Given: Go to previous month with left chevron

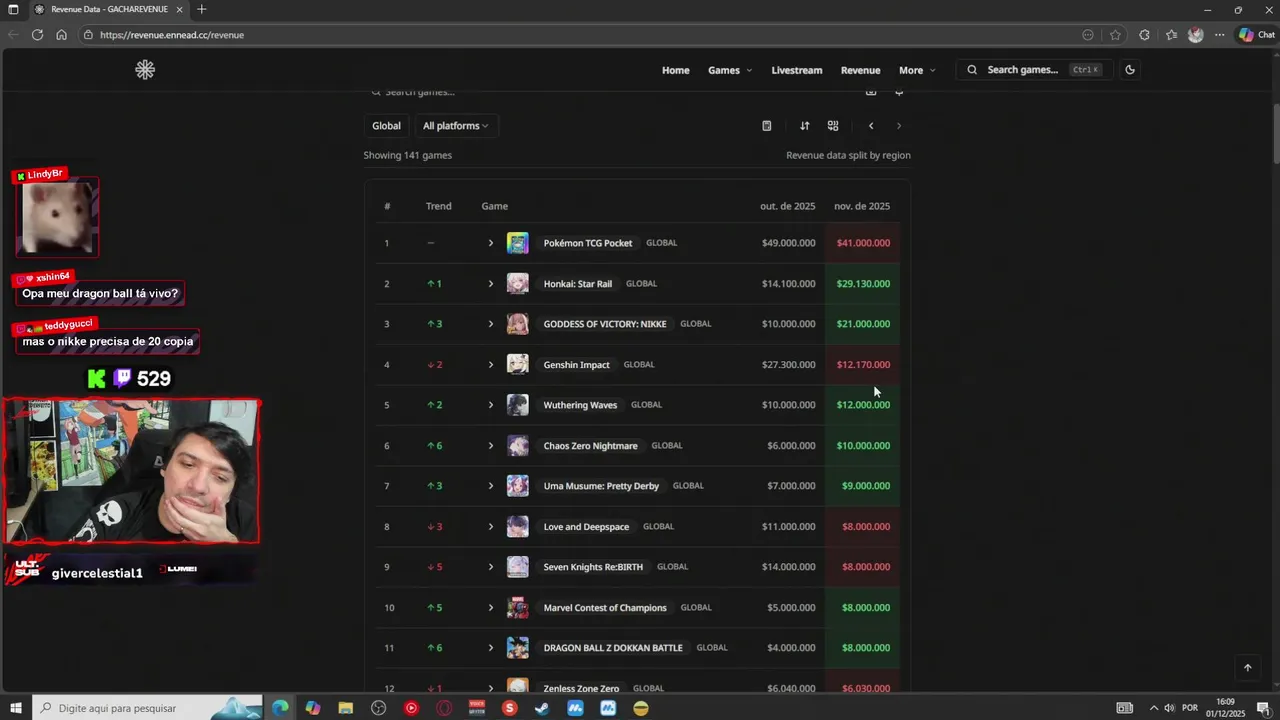Looking at the screenshot, I should tap(871, 126).
